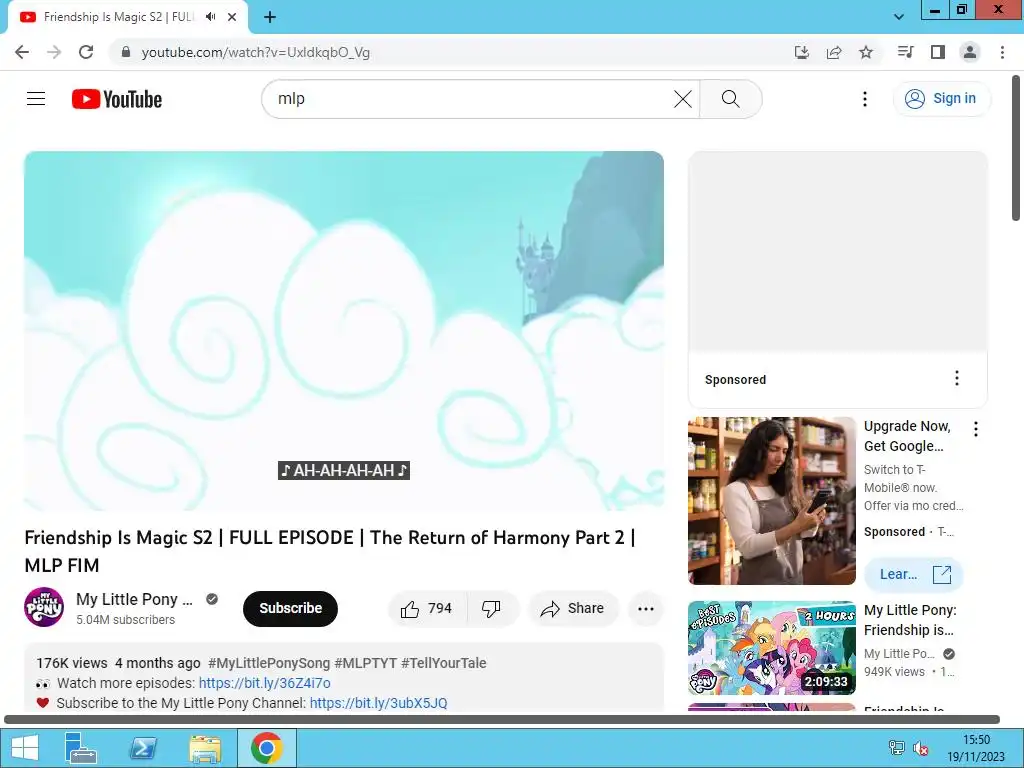Open File Explorer from the taskbar
The width and height of the screenshot is (1024, 768).
tap(205, 748)
